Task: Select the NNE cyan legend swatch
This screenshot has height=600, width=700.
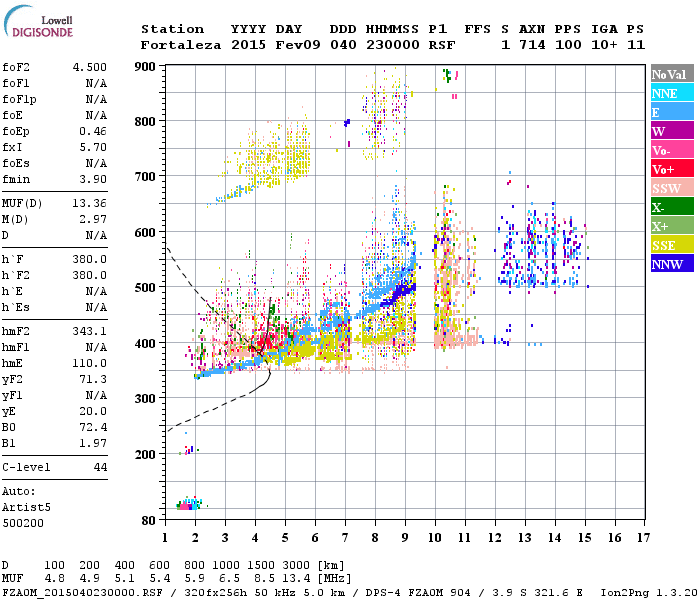Action: click(672, 92)
